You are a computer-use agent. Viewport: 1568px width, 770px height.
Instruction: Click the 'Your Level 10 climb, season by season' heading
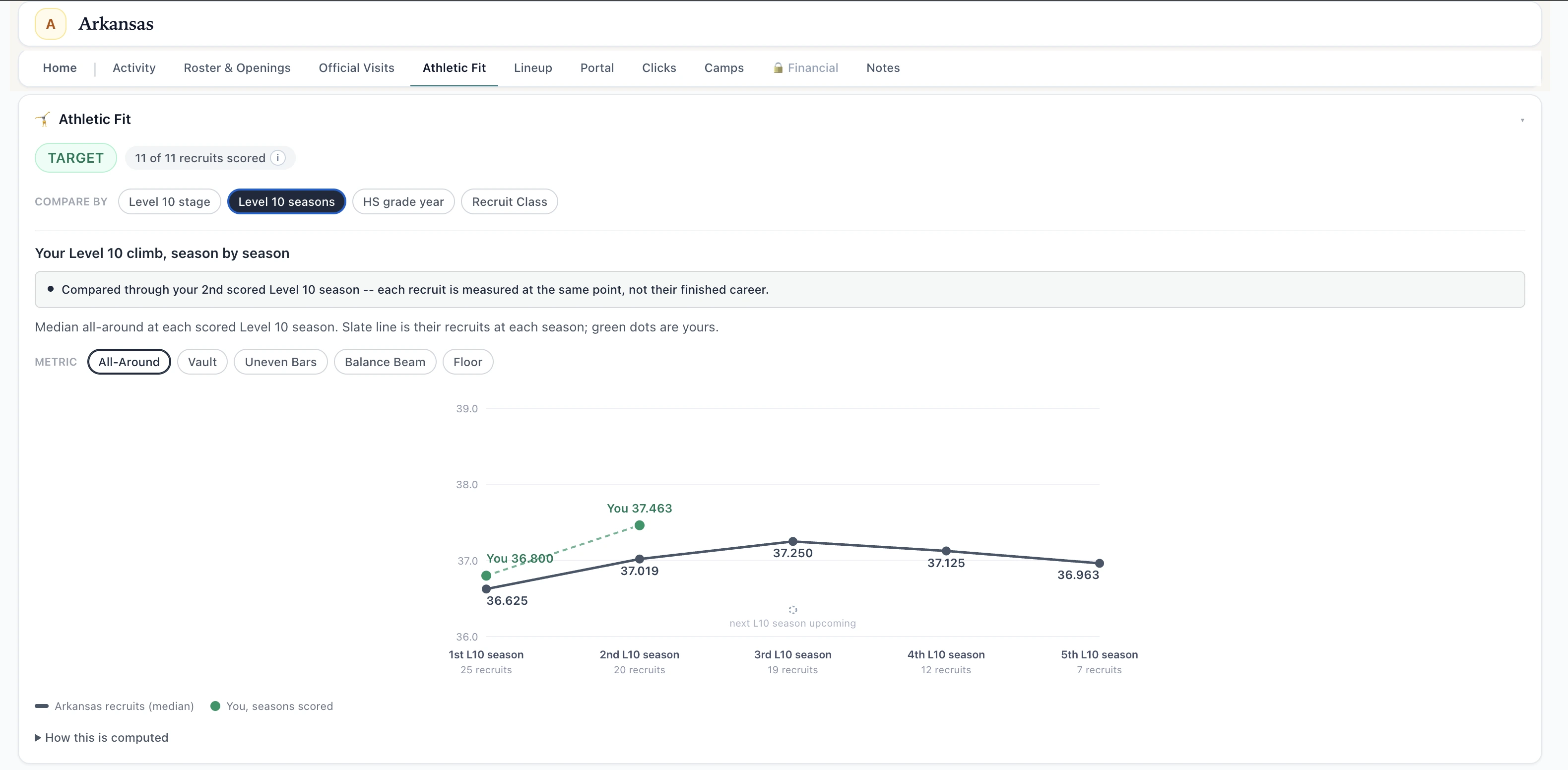coord(162,253)
